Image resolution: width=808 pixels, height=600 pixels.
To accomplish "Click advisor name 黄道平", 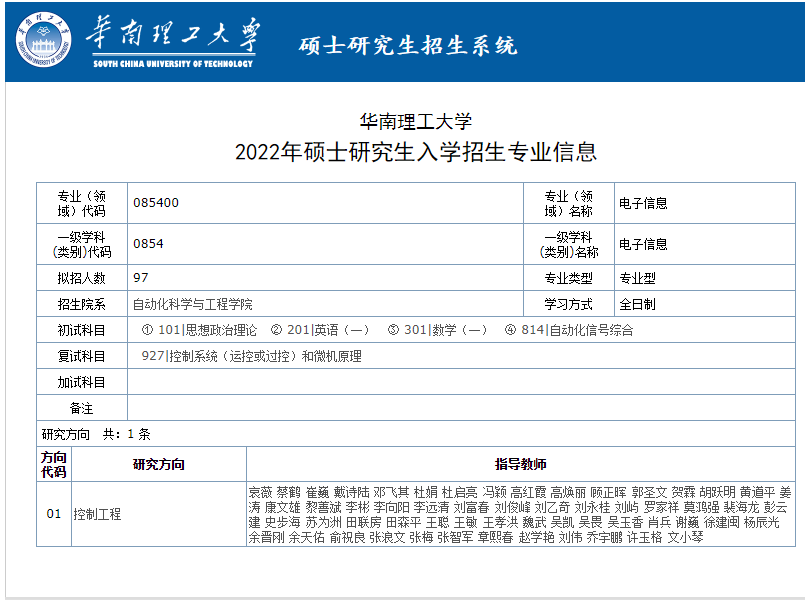I will (758, 492).
